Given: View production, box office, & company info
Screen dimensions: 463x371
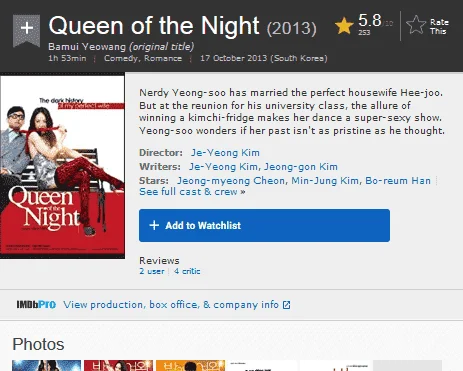Looking at the screenshot, I should pyautogui.click(x=171, y=305).
